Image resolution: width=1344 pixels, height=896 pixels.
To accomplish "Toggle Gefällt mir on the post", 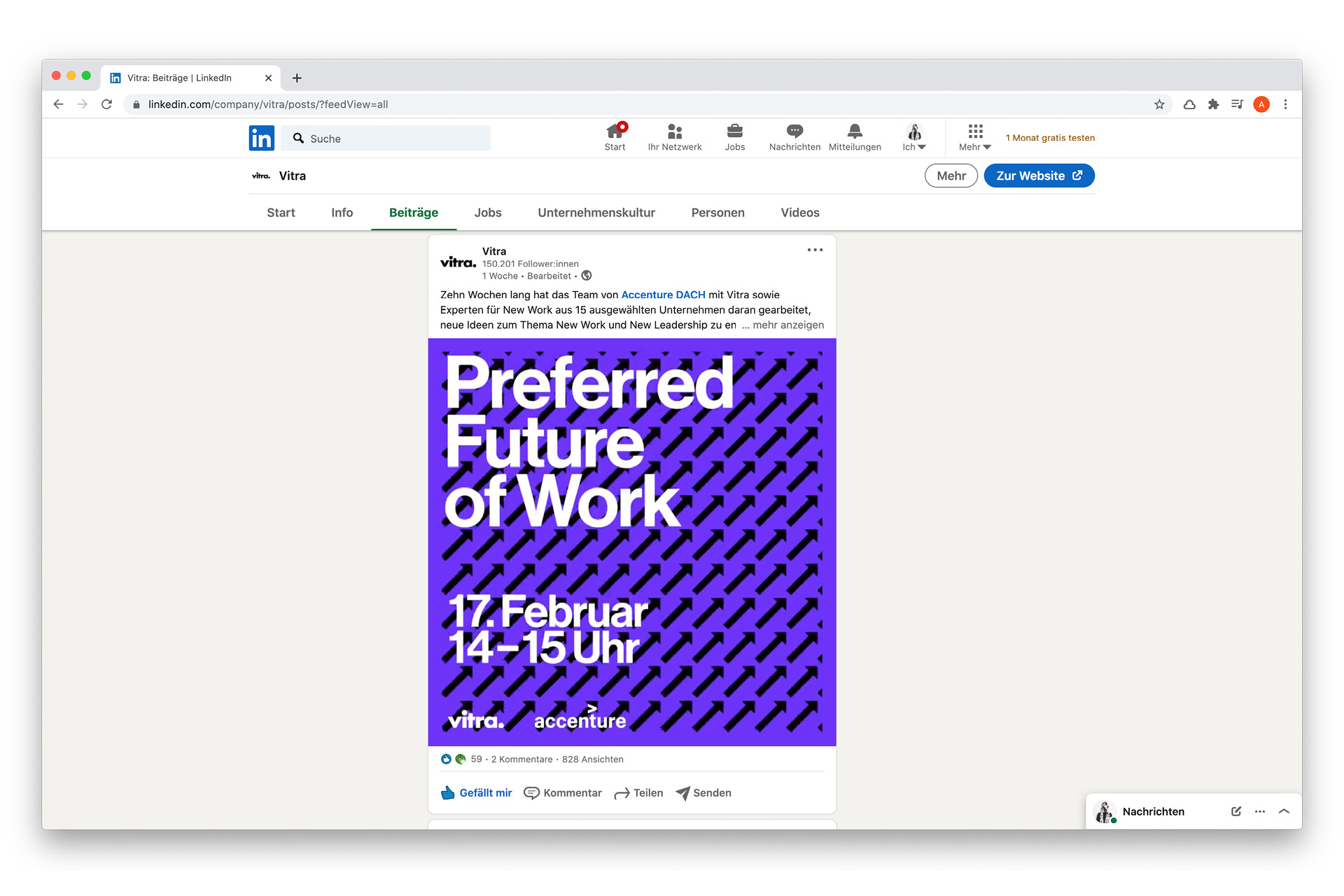I will (x=477, y=793).
